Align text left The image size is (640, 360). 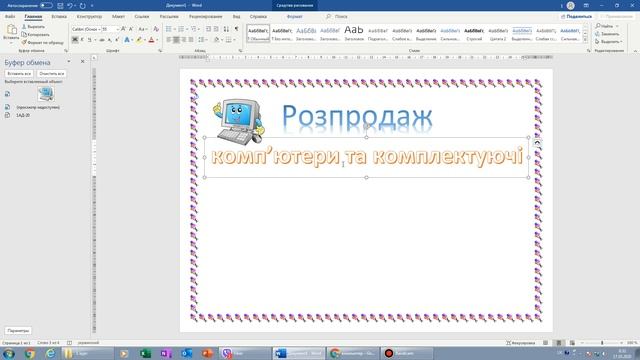(x=169, y=40)
